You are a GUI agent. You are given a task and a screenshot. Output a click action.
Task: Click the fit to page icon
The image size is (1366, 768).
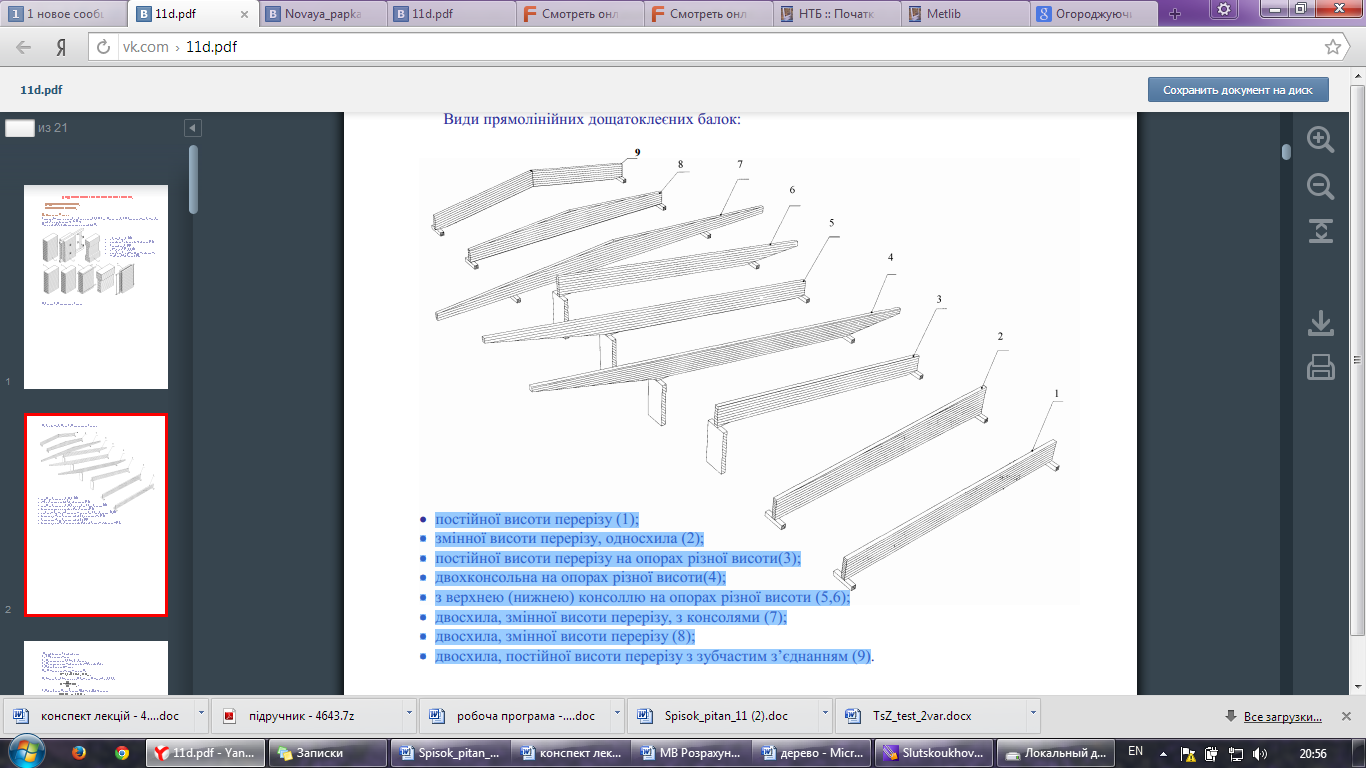point(1320,231)
